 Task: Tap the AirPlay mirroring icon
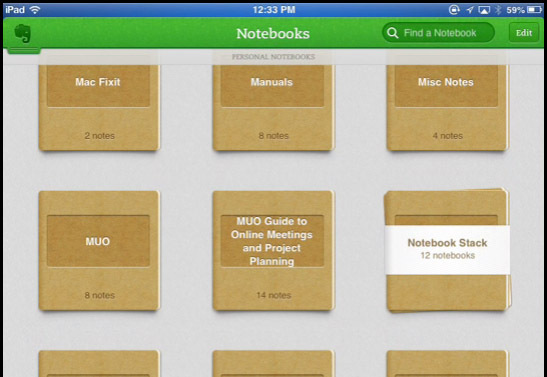484,10
